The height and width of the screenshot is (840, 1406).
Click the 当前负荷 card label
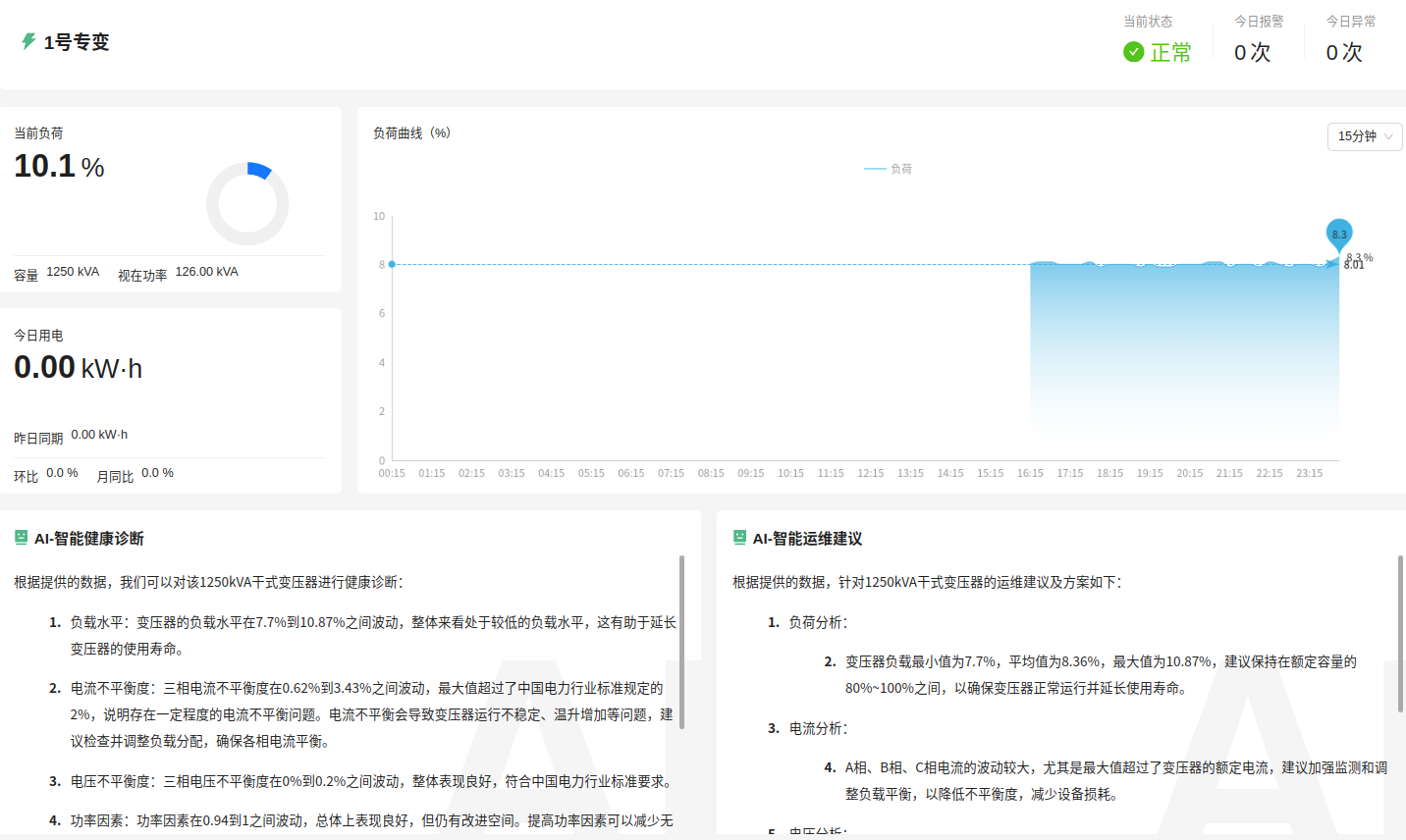click(38, 132)
